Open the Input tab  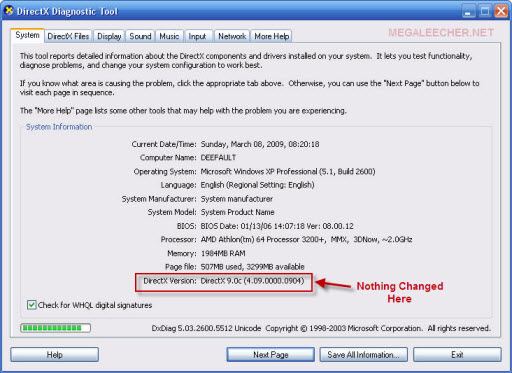pos(197,36)
